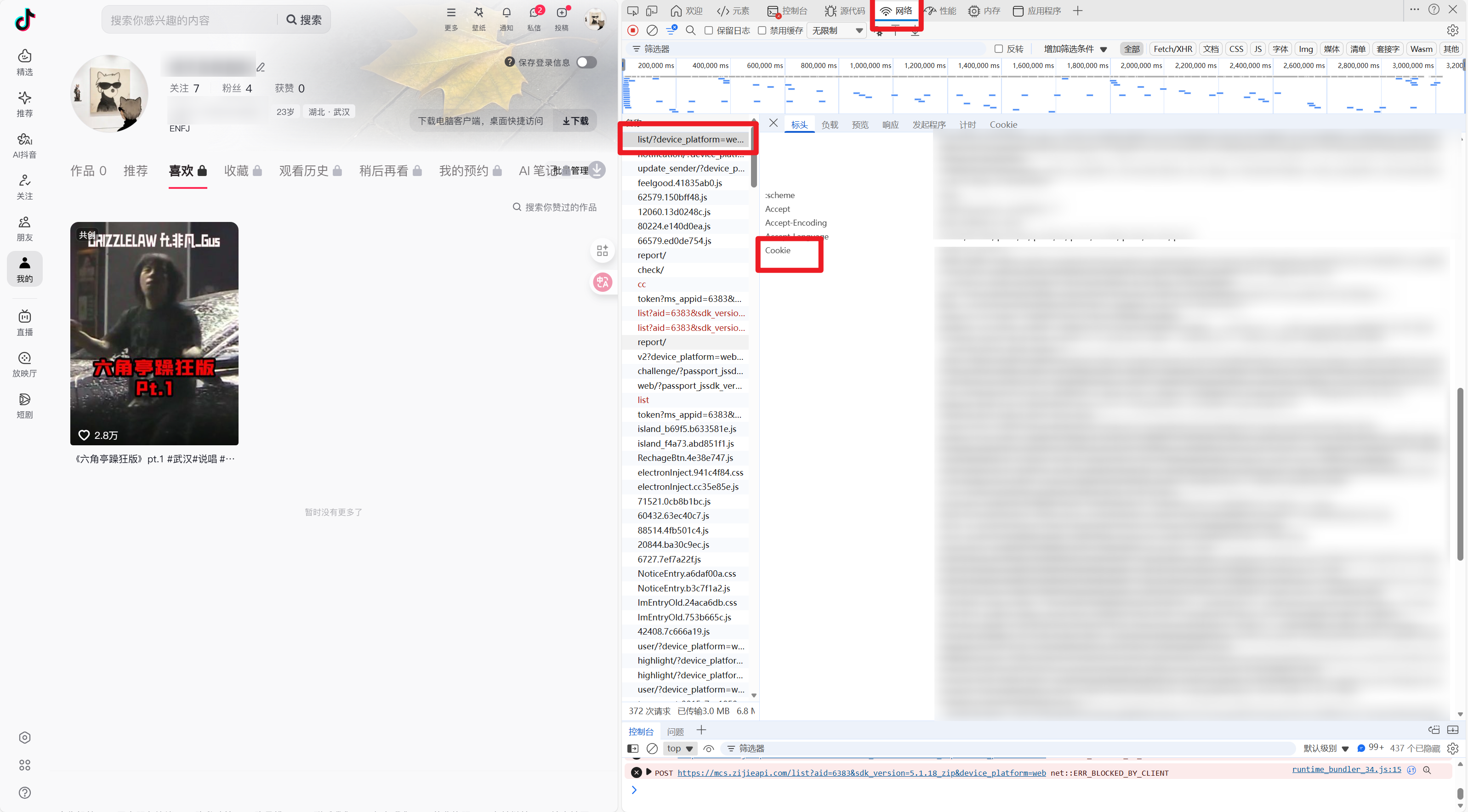
Task: Click the edit profile pencil icon
Action: [261, 67]
